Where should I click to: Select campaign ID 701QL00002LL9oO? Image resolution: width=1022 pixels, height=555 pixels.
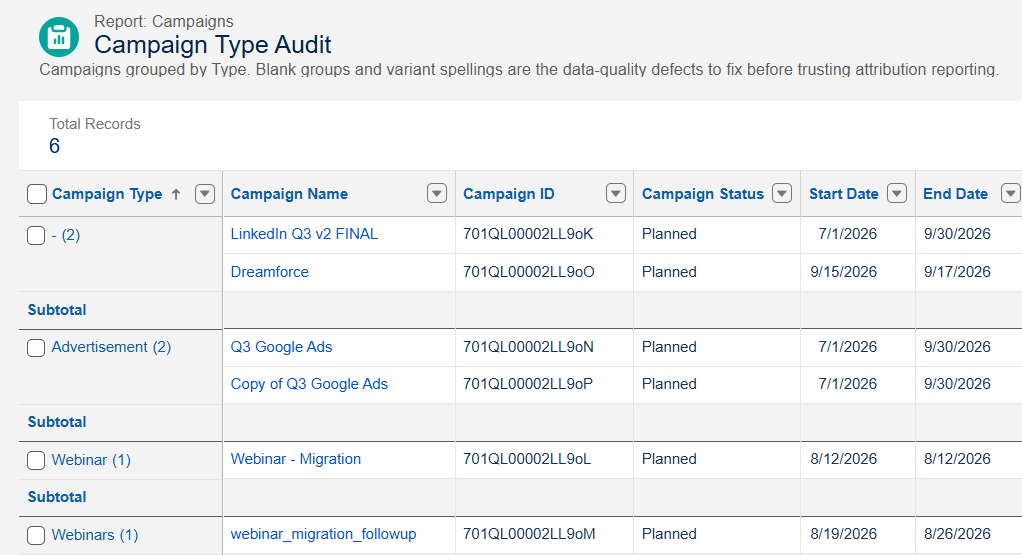pyautogui.click(x=529, y=272)
